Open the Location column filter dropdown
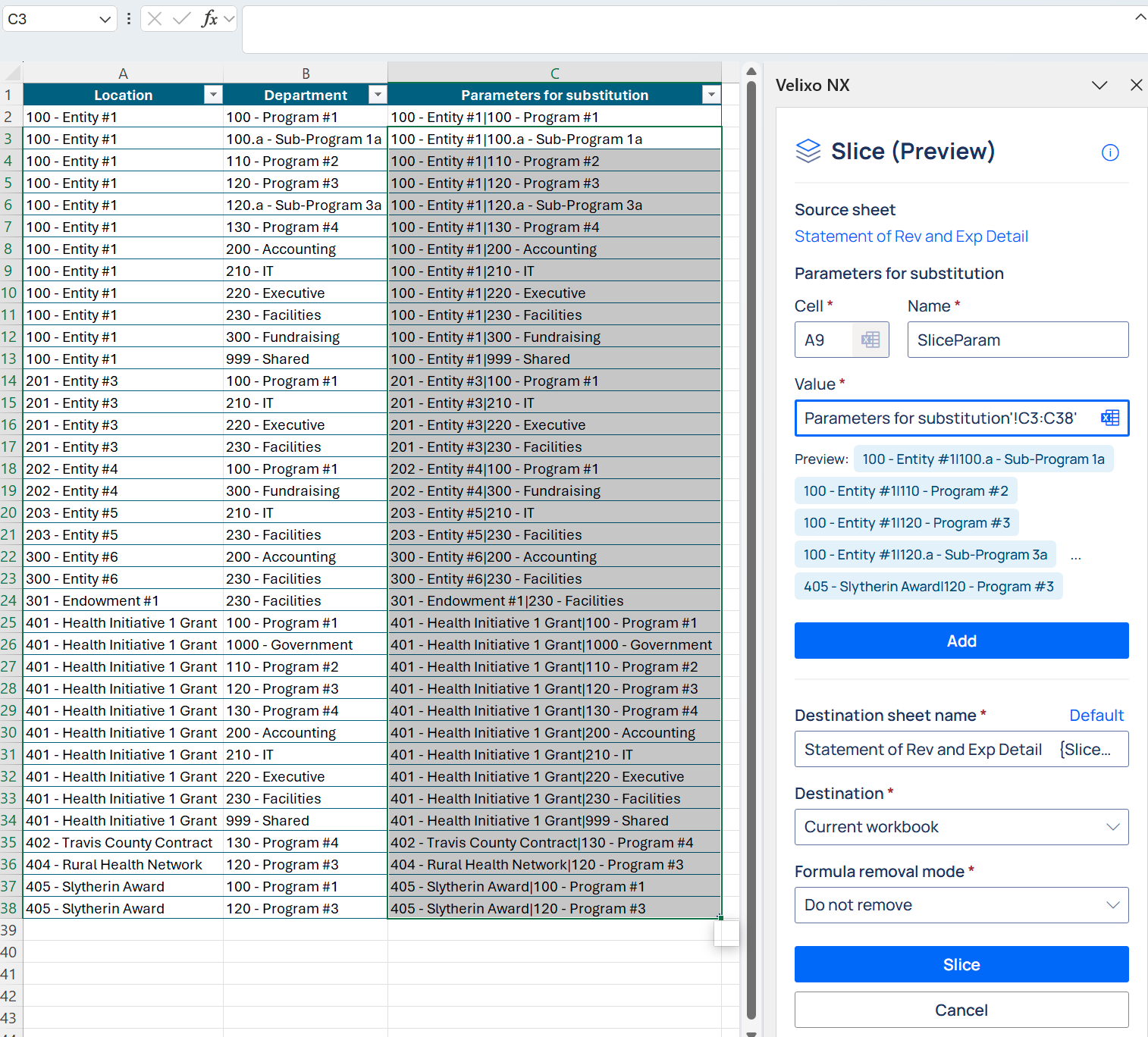 (x=213, y=95)
